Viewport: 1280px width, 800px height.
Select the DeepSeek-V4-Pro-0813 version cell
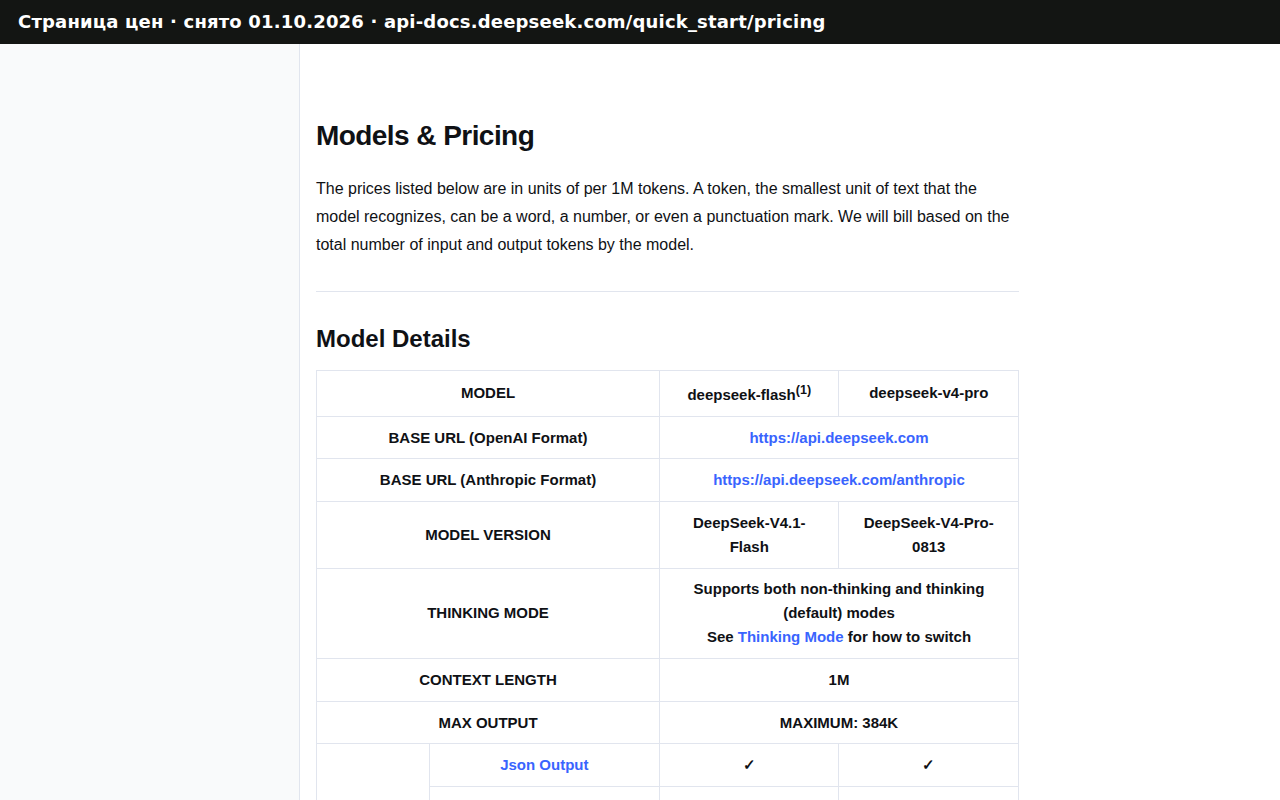point(928,535)
